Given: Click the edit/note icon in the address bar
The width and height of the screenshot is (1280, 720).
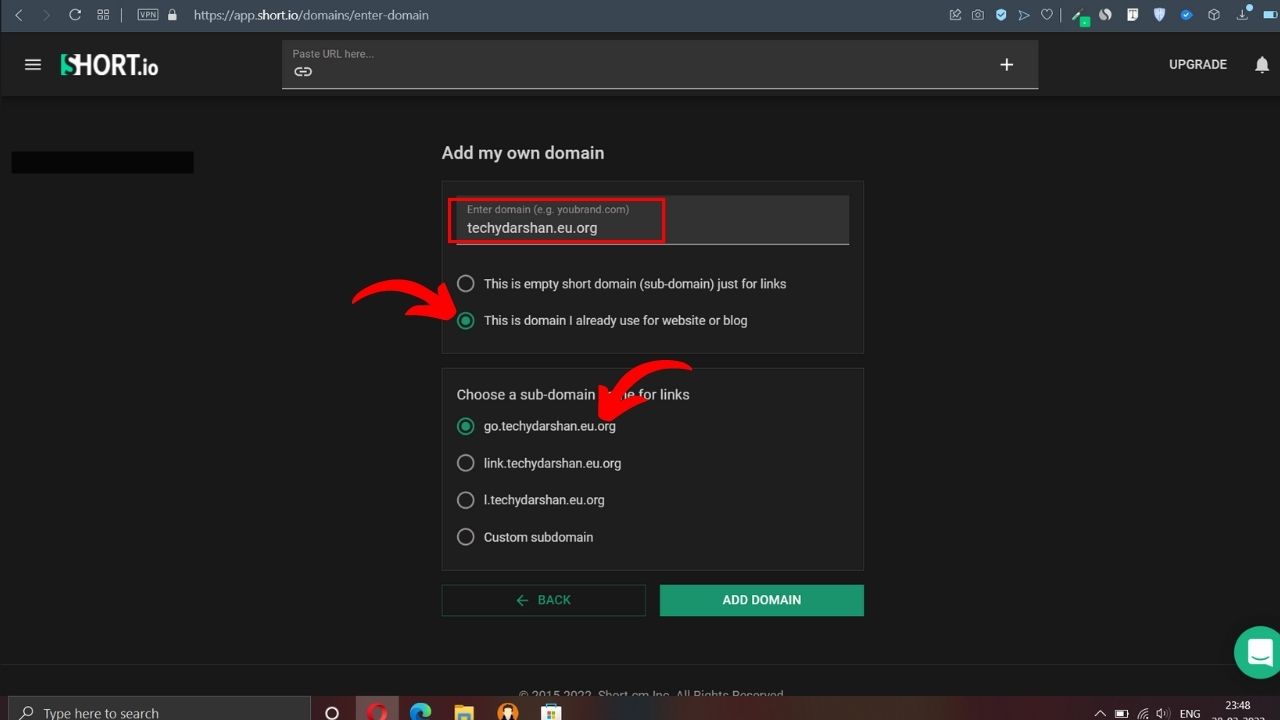Looking at the screenshot, I should pyautogui.click(x=955, y=15).
